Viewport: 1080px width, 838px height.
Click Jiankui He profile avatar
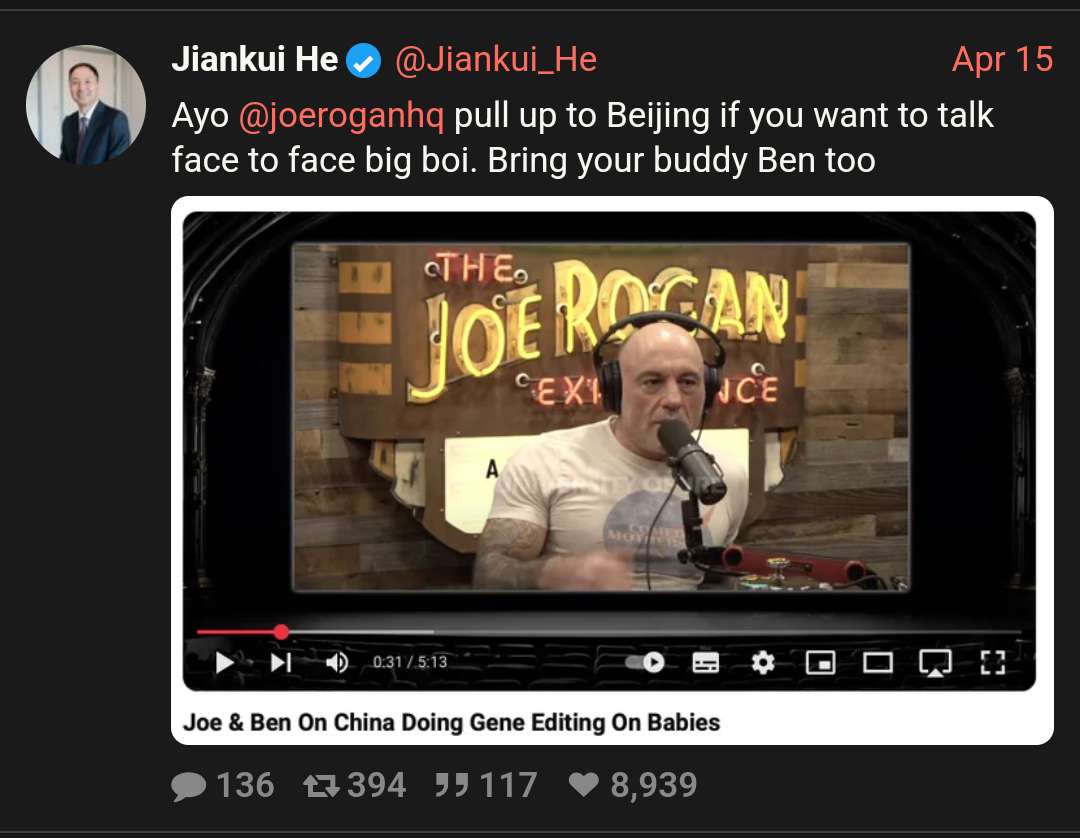pos(86,105)
